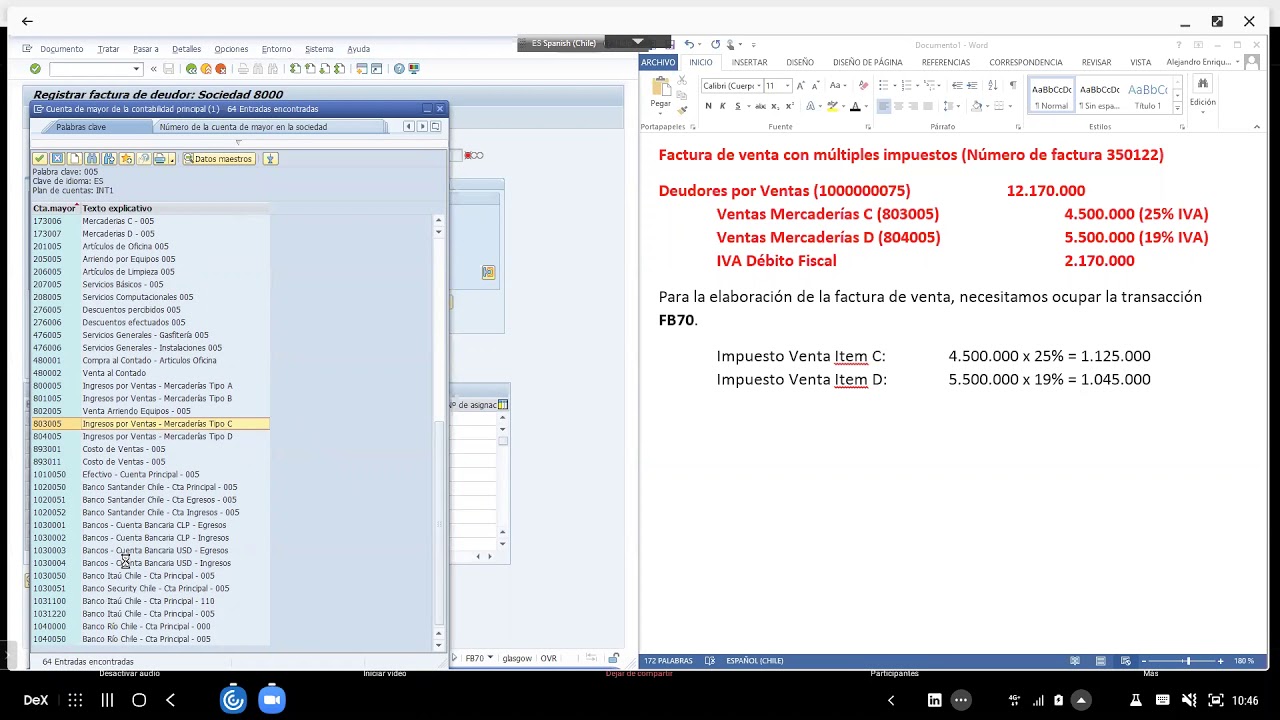Click the SAP Help question mark icon

point(399,68)
